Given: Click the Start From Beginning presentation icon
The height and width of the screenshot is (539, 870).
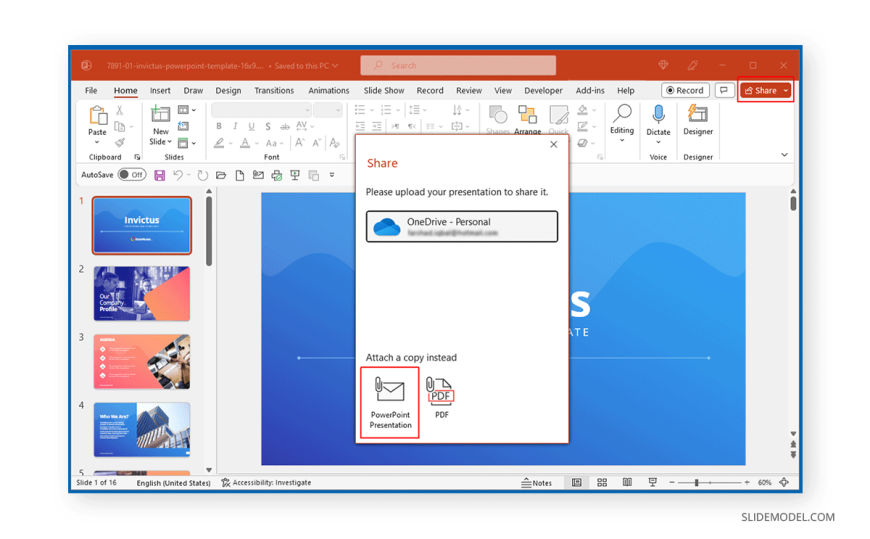Looking at the screenshot, I should pos(295,175).
